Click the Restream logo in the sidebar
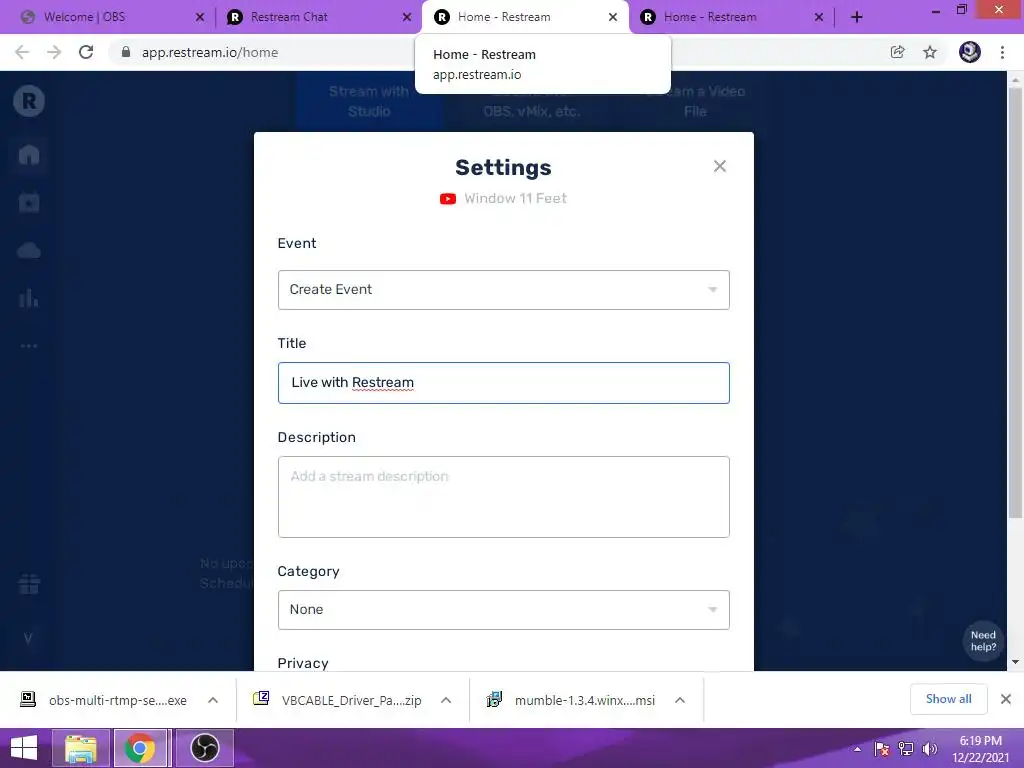Screen dimensions: 1024x768 [x=29, y=101]
